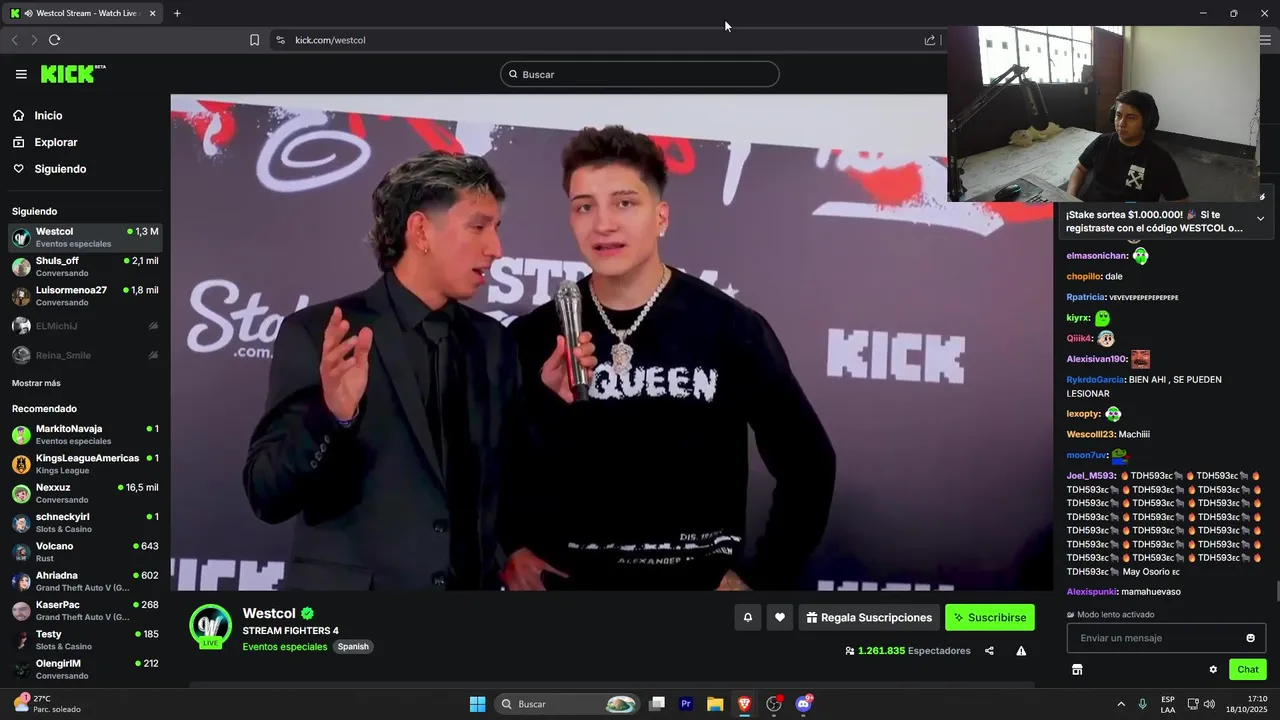1280x720 pixels.
Task: Open OBS Studio from taskbar
Action: click(x=773, y=704)
